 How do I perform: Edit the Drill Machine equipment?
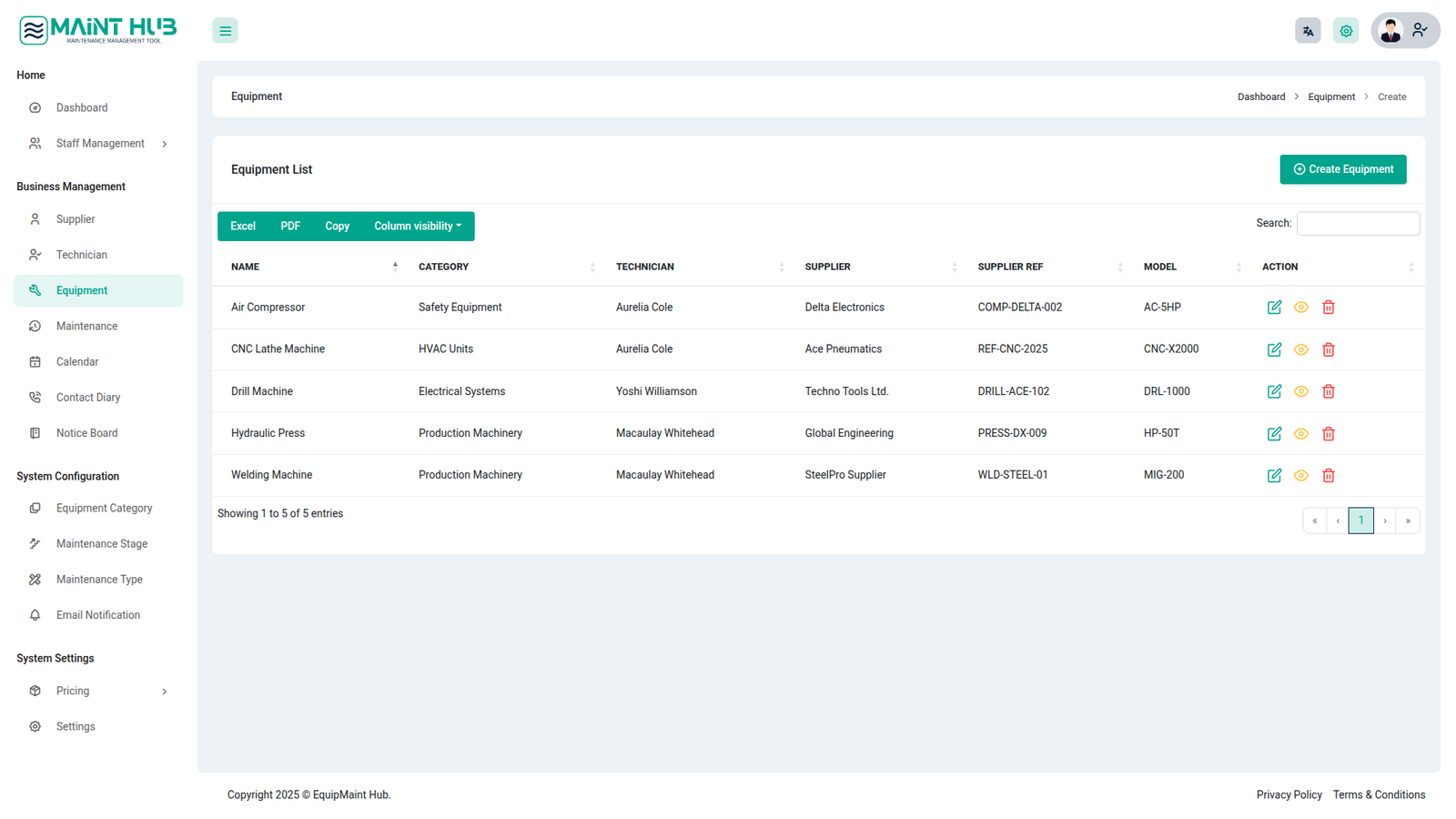[x=1274, y=391]
